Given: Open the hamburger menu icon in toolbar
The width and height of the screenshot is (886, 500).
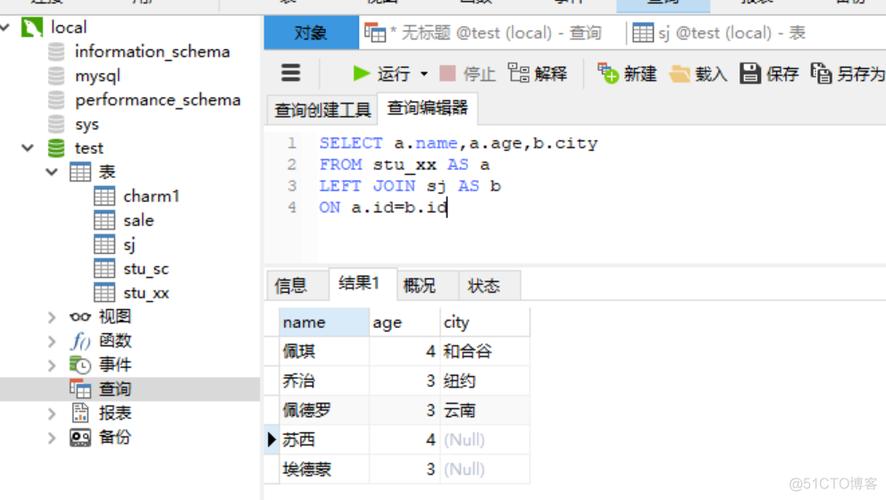Looking at the screenshot, I should point(290,73).
